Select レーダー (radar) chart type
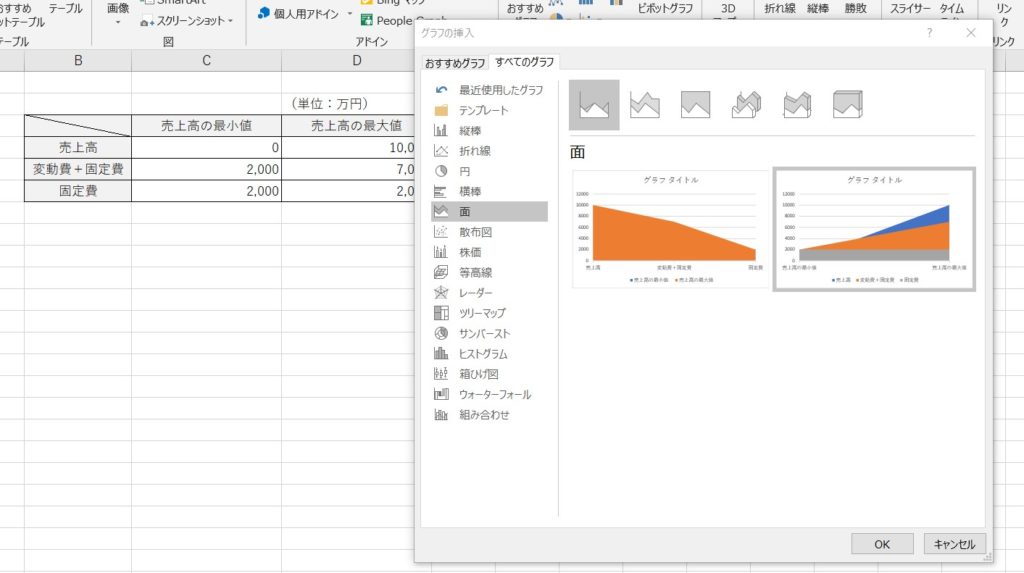This screenshot has width=1024, height=573. 482,293
